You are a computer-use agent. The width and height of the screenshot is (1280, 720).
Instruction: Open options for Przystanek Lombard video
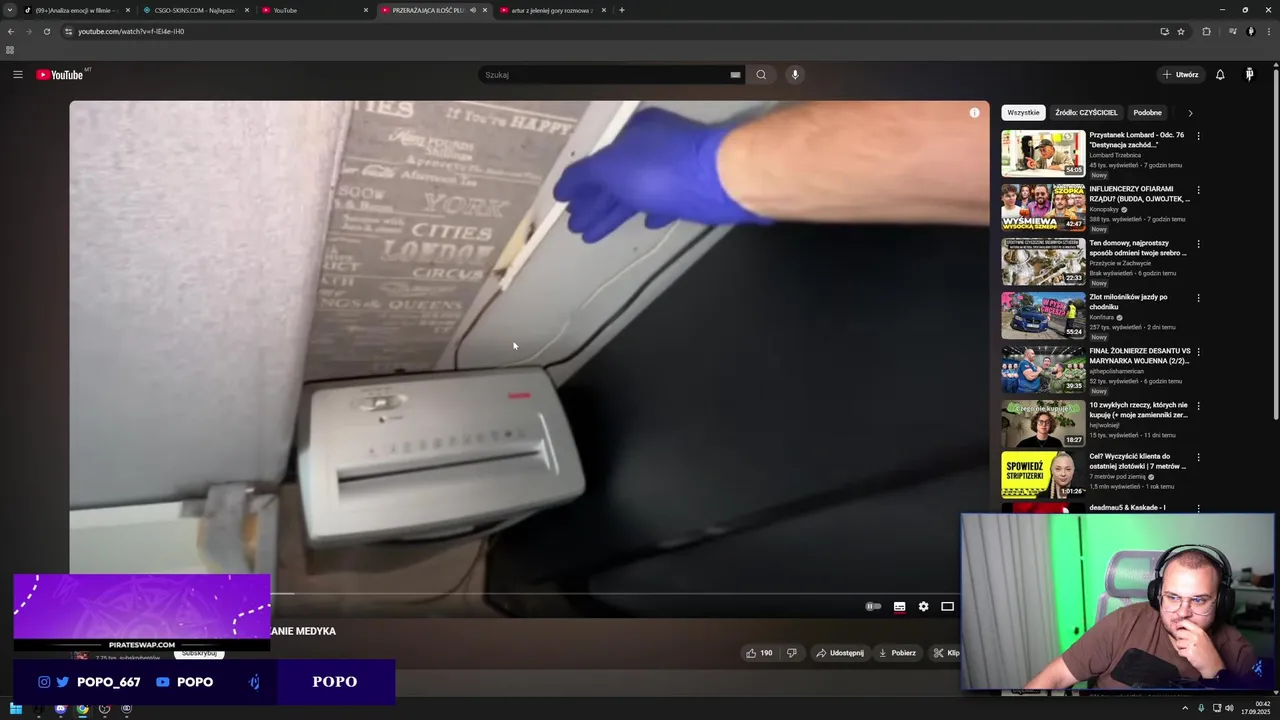point(1198,136)
